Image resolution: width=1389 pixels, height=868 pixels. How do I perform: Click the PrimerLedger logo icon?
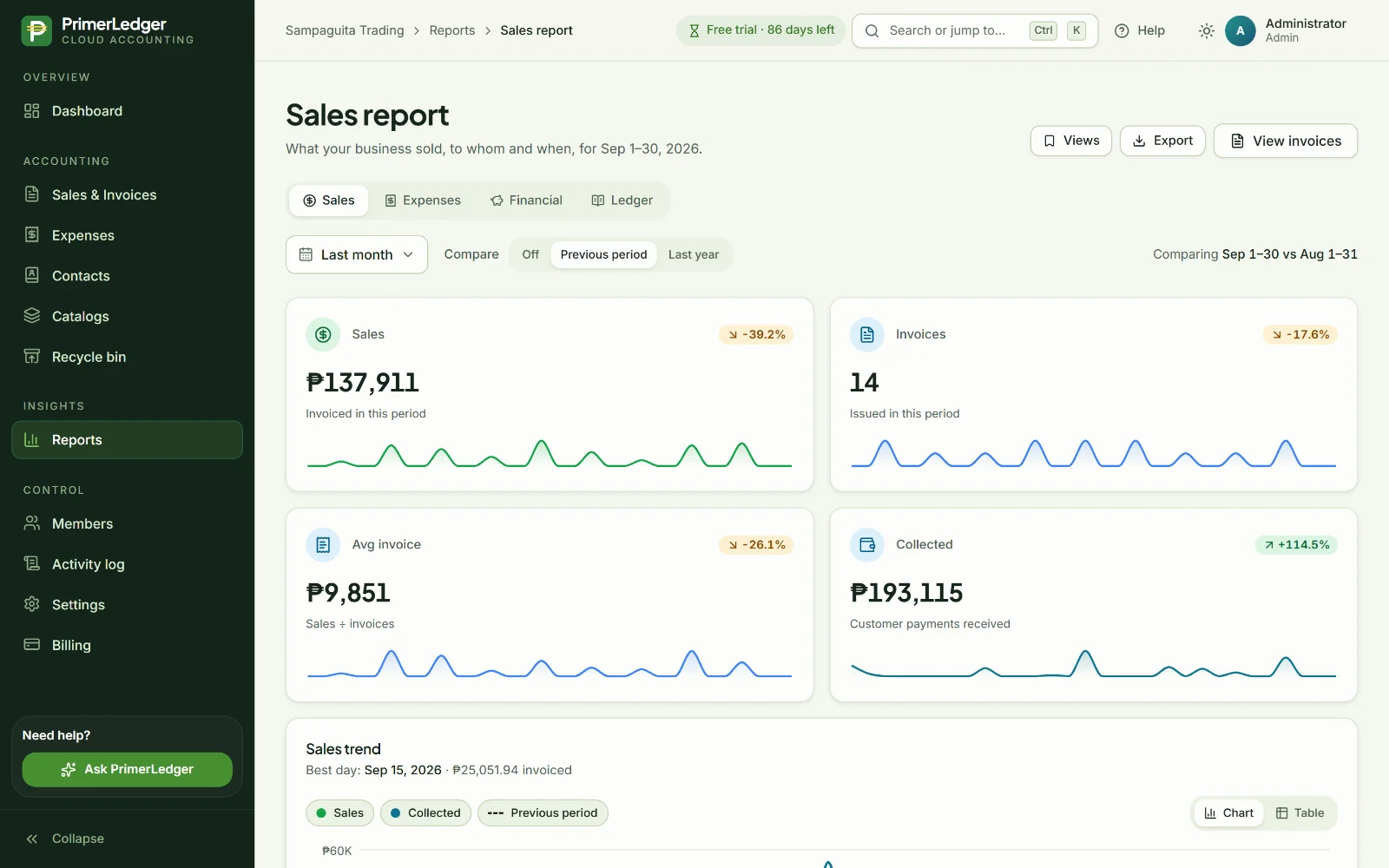36,30
